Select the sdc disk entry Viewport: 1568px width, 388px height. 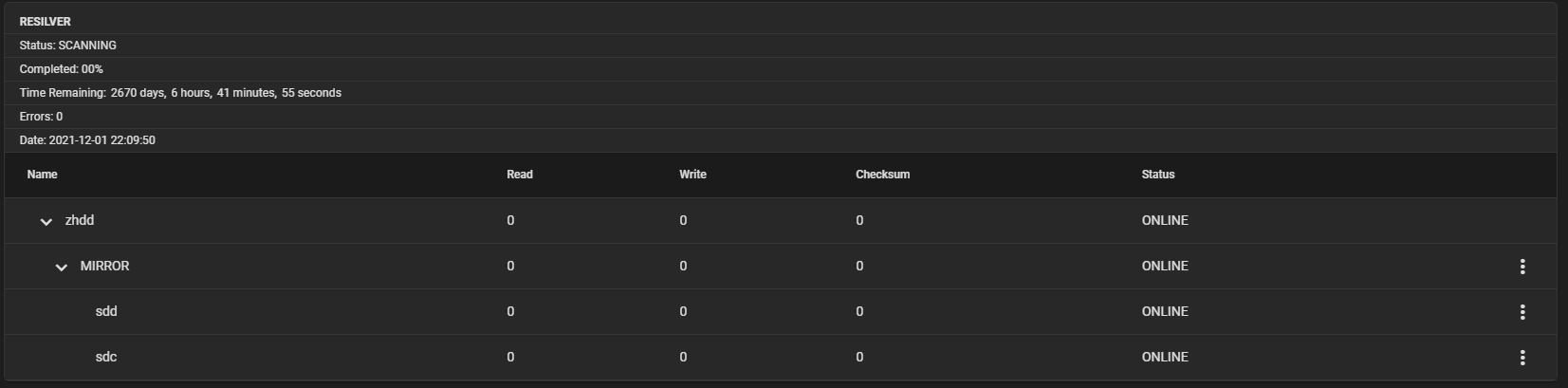point(106,357)
